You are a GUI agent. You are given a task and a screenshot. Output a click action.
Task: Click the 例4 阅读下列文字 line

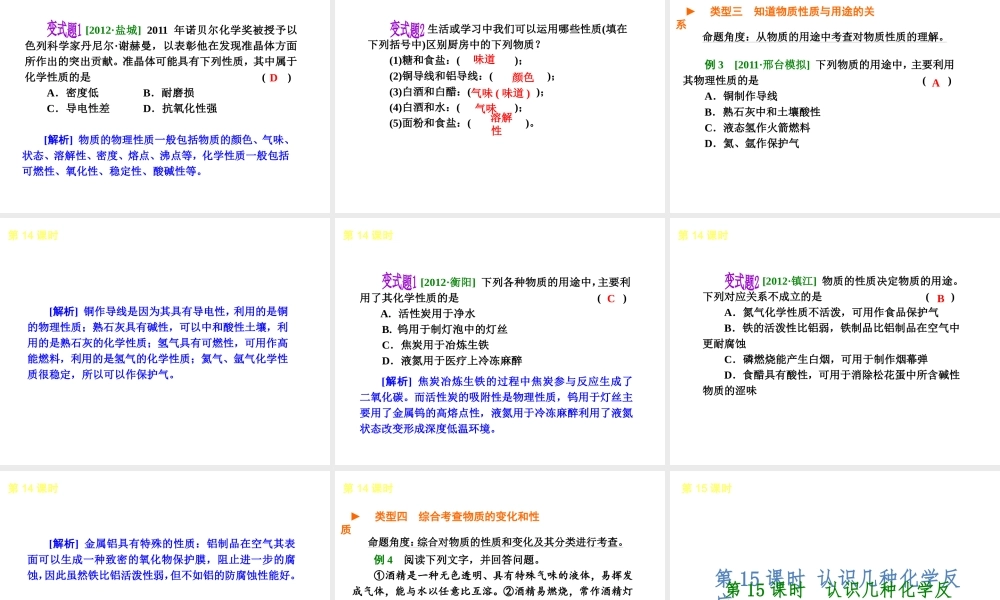457,559
